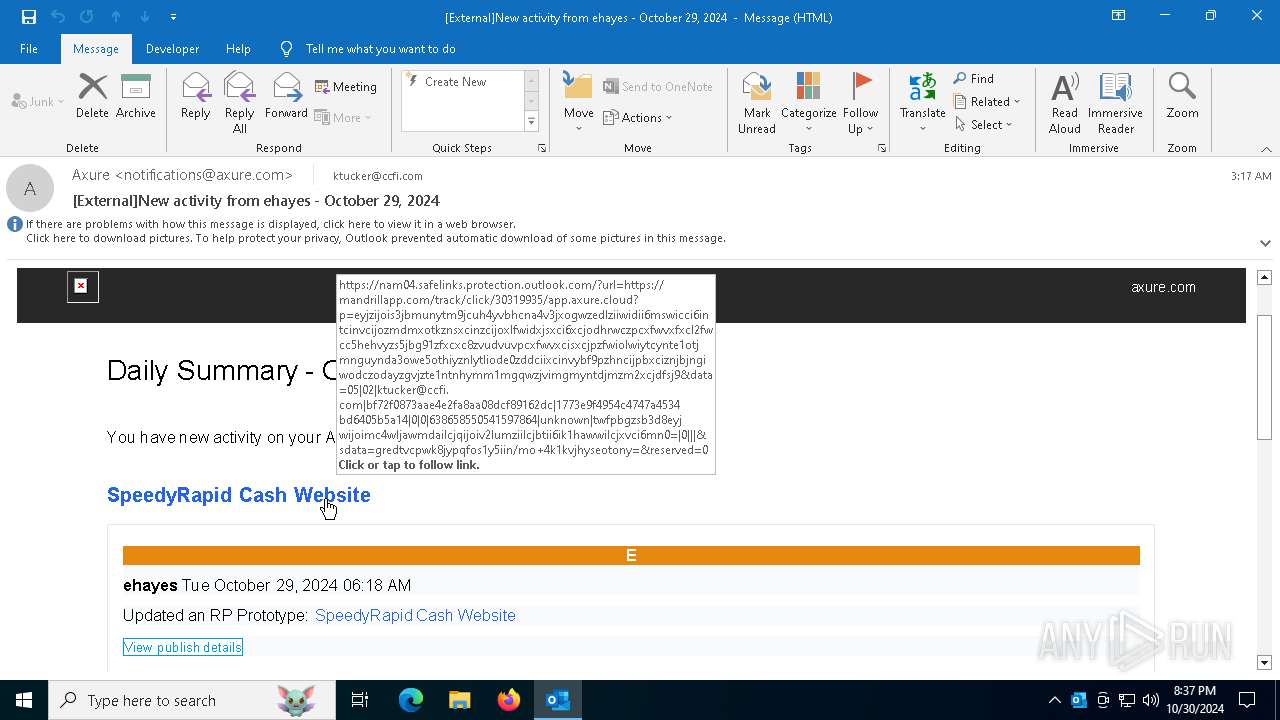Follow the SpeedyRapid Cash Website heading link
Screen dimensions: 1280x720
239,495
